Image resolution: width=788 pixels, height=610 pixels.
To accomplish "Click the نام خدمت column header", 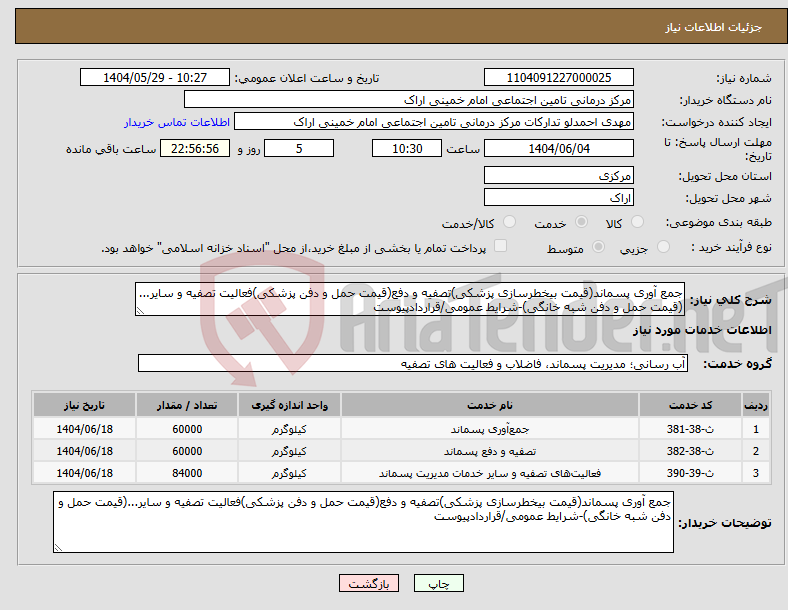I will point(489,405).
